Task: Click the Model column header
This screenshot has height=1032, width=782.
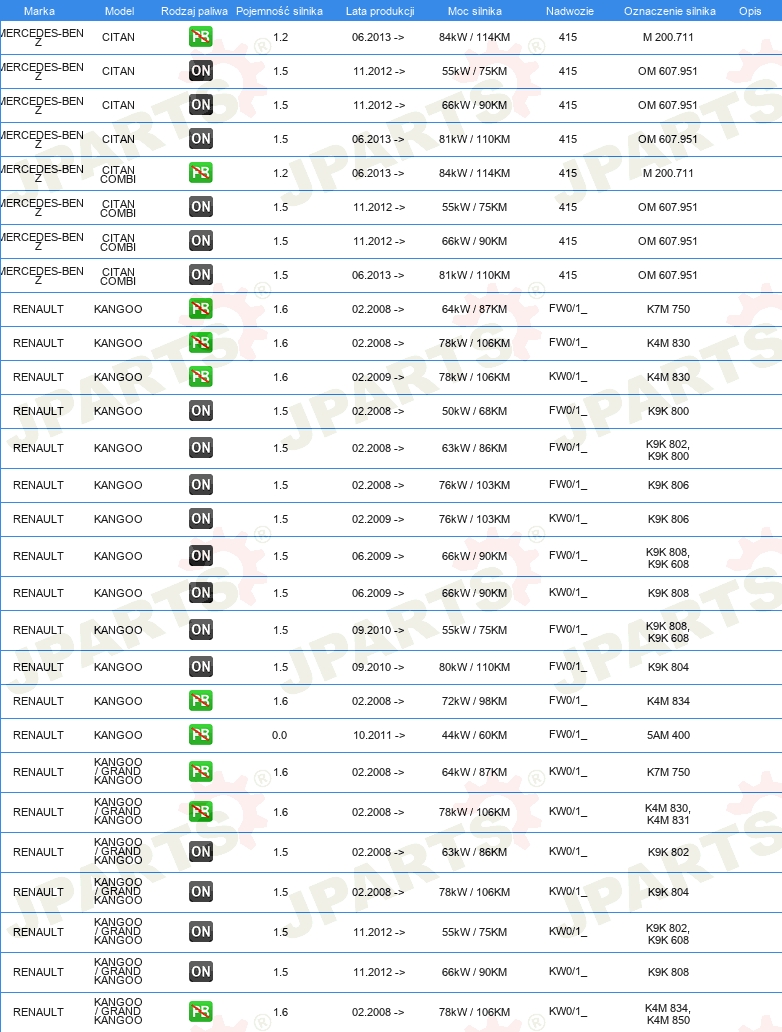Action: [119, 11]
